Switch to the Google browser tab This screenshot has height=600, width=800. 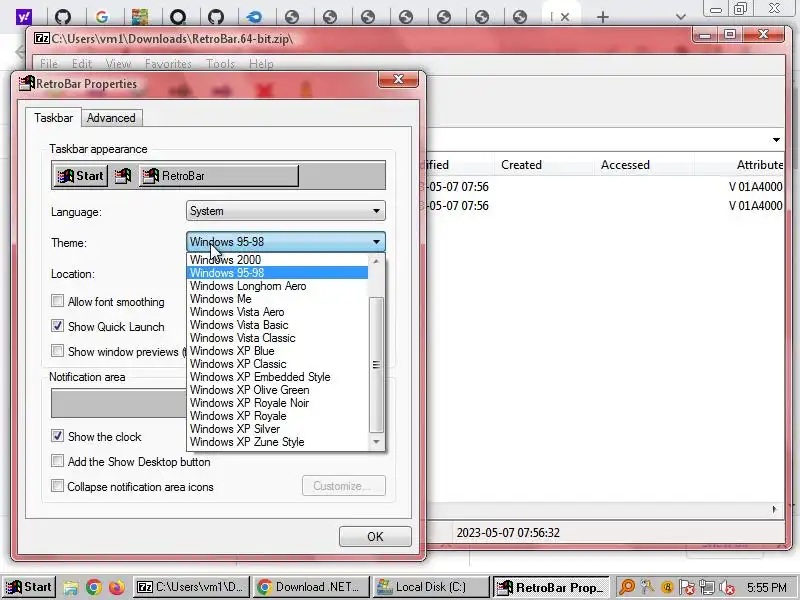click(102, 17)
